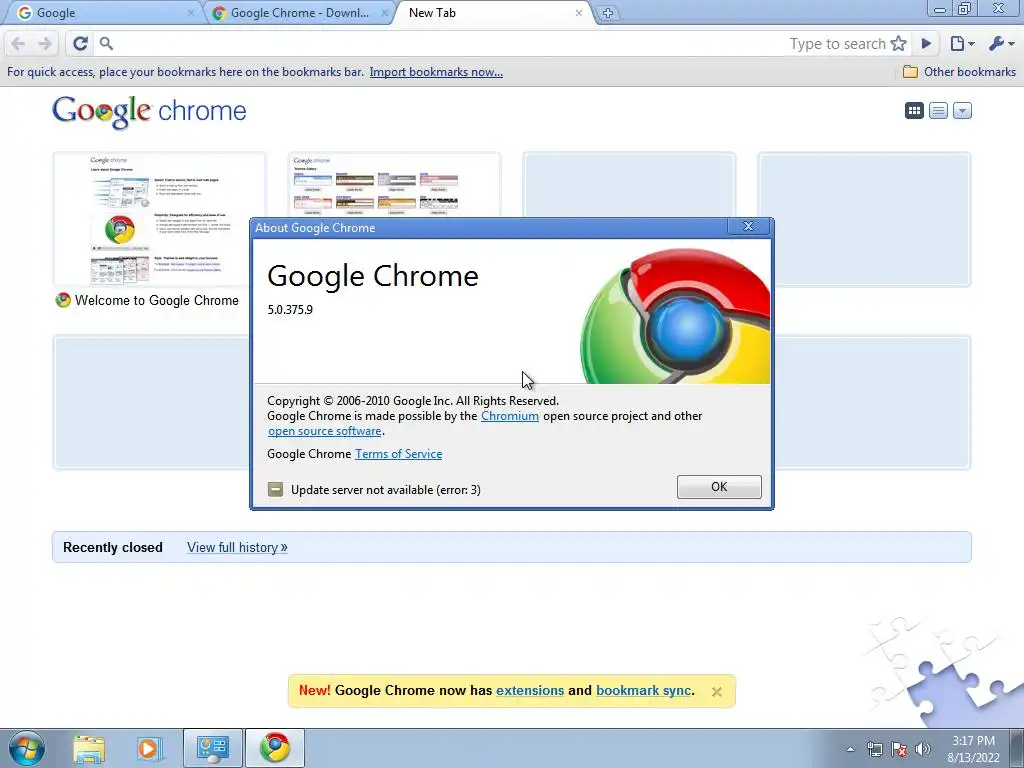The height and width of the screenshot is (768, 1024).
Task: Open the Welcome to Google Chrome thumbnail
Action: click(159, 219)
